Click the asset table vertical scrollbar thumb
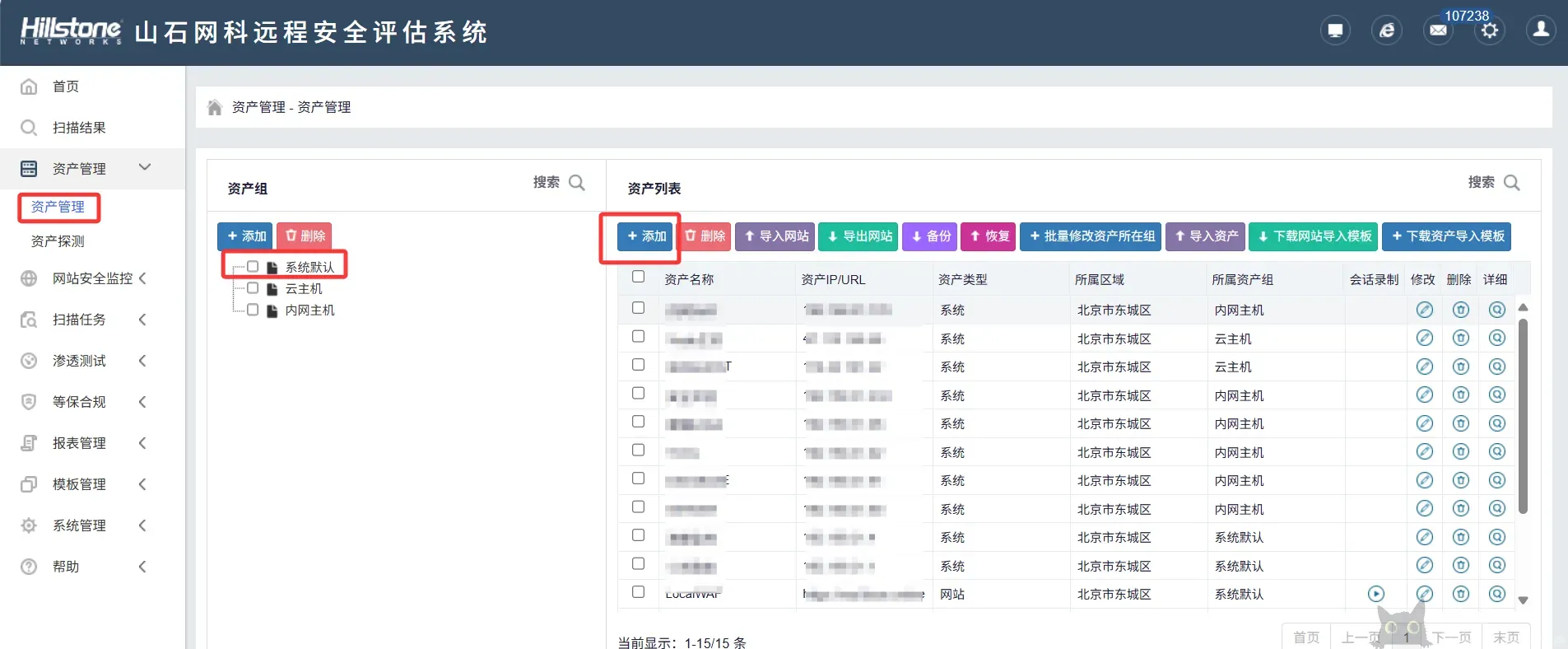Screen dimensions: 1568x649 pyautogui.click(x=1523, y=416)
